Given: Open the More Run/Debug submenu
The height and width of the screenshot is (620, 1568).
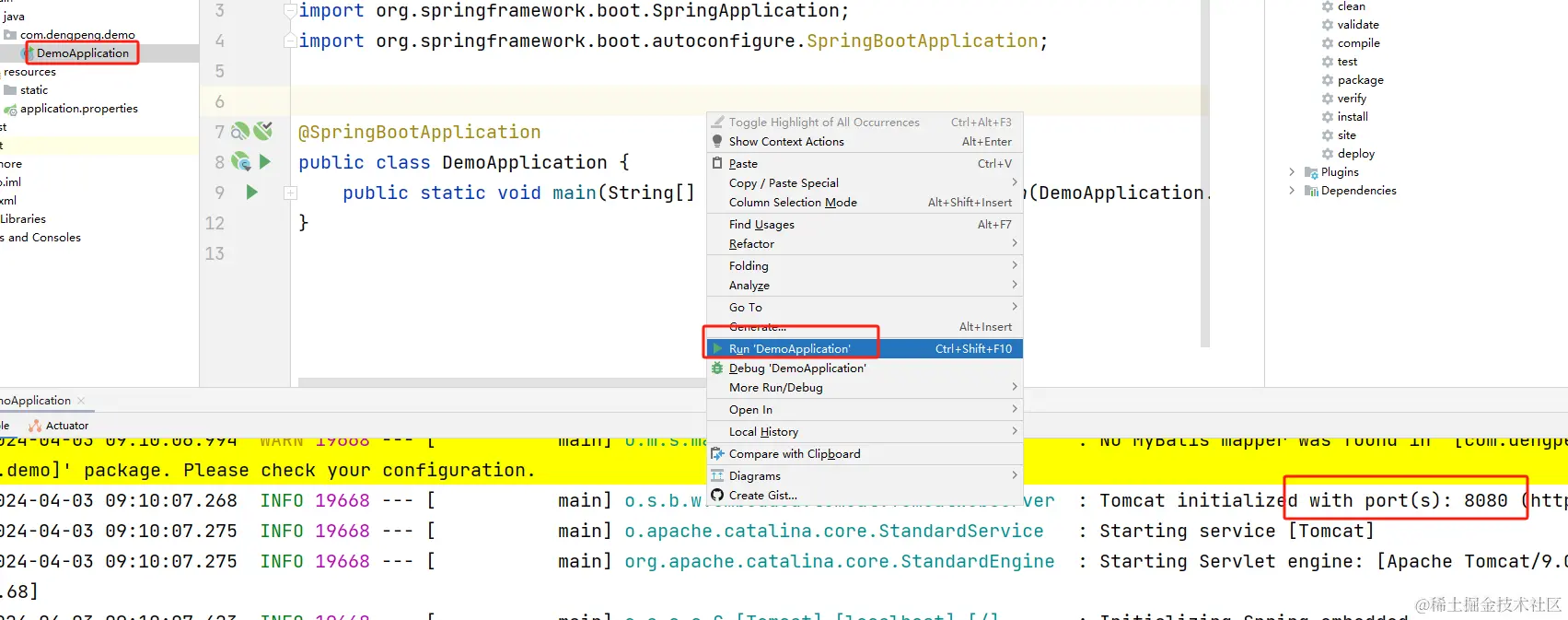Looking at the screenshot, I should pos(865,388).
